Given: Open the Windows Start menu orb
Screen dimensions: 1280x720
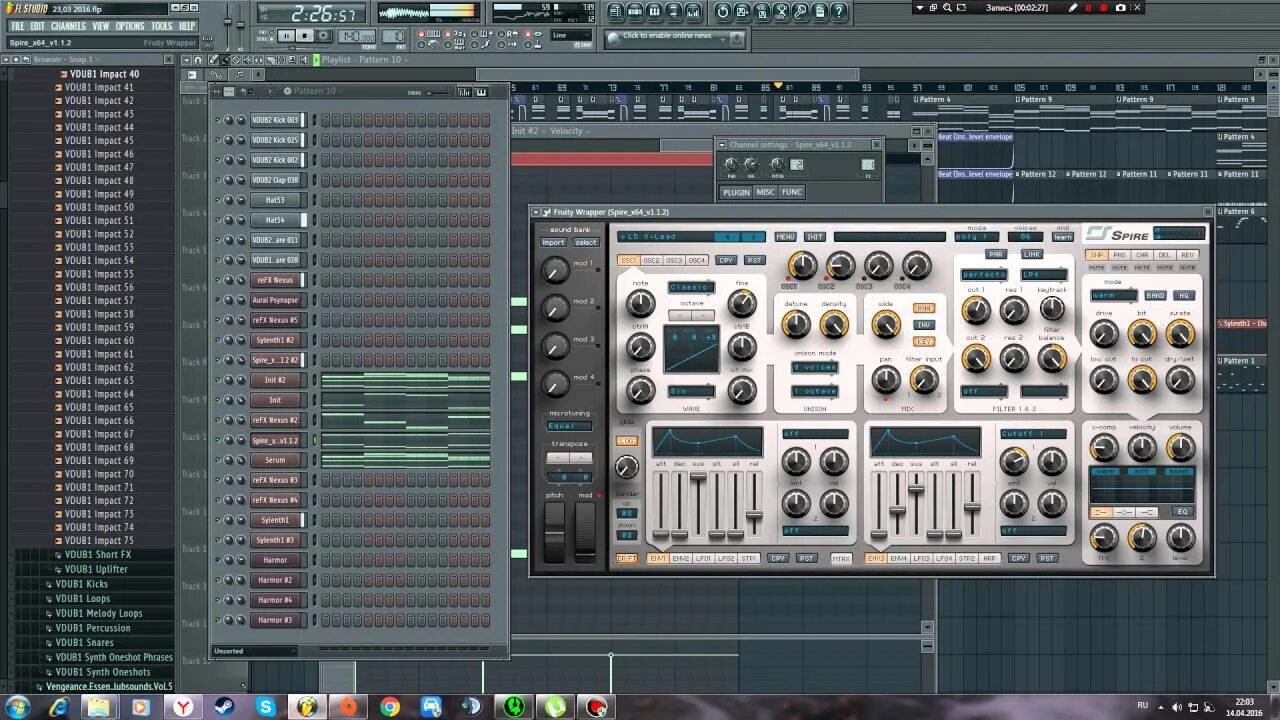Looking at the screenshot, I should (17, 707).
